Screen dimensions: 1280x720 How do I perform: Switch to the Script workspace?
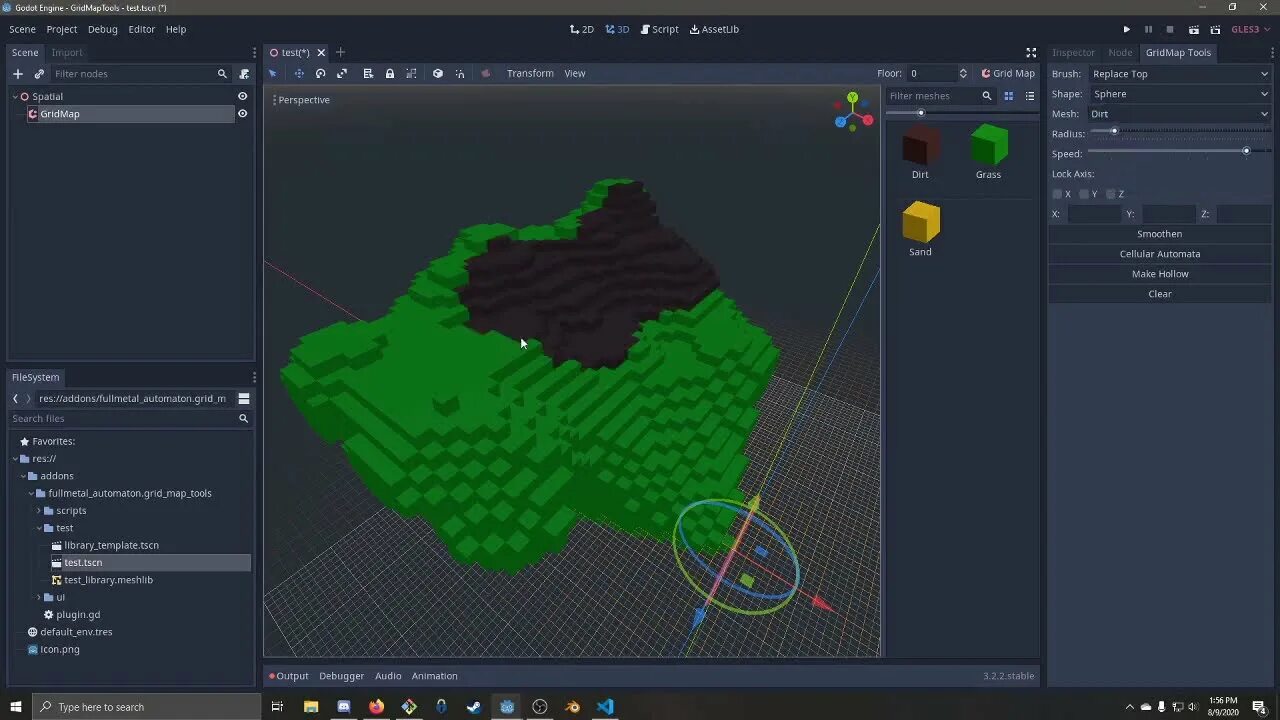coord(659,30)
